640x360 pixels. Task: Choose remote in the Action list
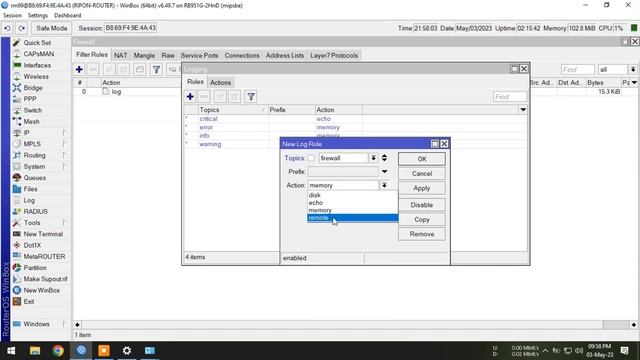tap(352, 218)
